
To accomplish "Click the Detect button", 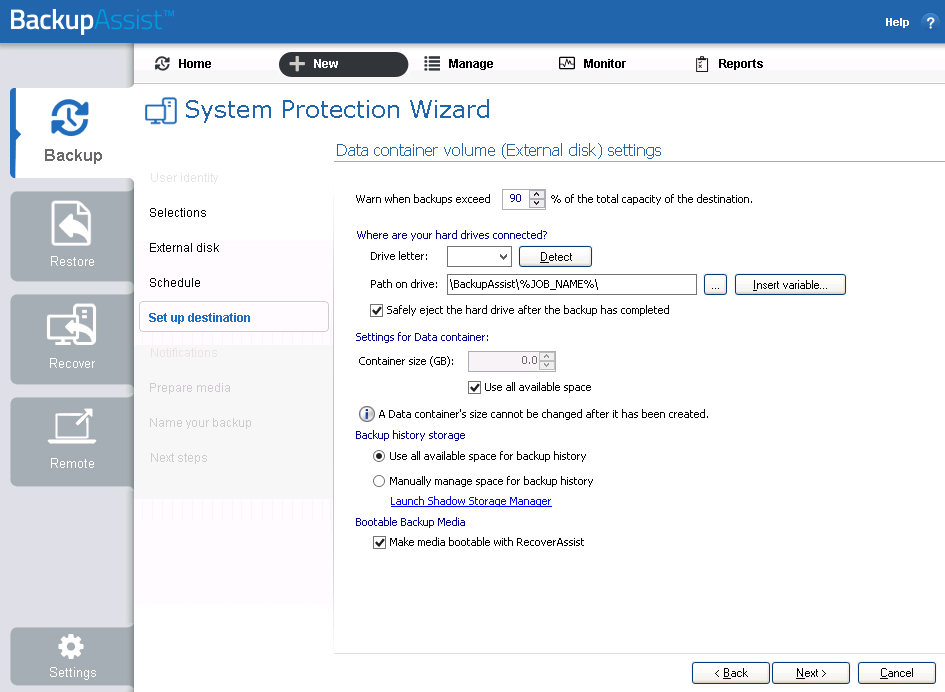I will click(555, 257).
